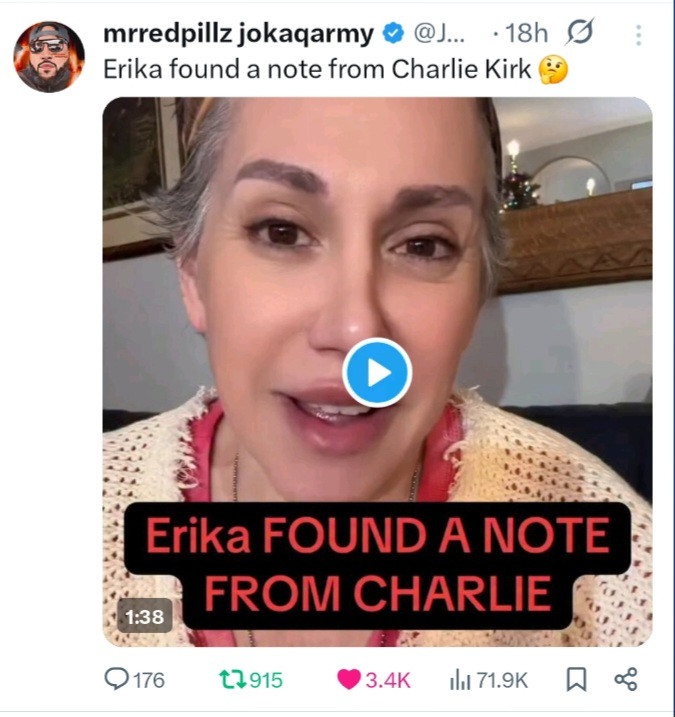Click the thinking face emoji
The image size is (675, 717).
click(553, 70)
